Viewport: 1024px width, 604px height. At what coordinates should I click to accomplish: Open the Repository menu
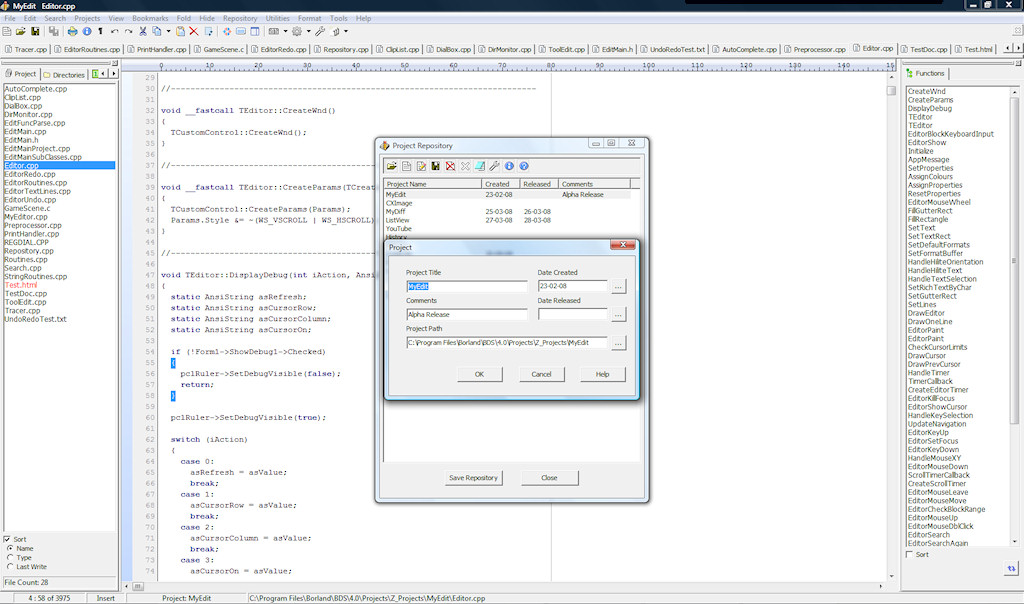click(240, 18)
